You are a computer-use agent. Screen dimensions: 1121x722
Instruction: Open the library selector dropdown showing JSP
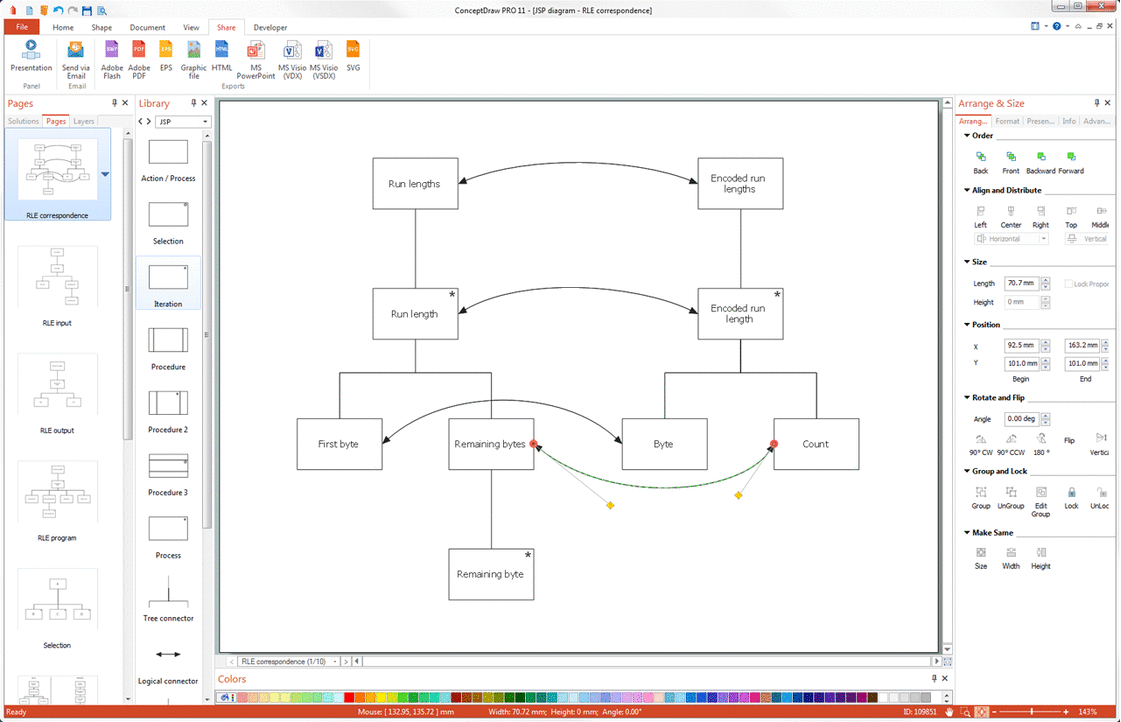pos(207,120)
